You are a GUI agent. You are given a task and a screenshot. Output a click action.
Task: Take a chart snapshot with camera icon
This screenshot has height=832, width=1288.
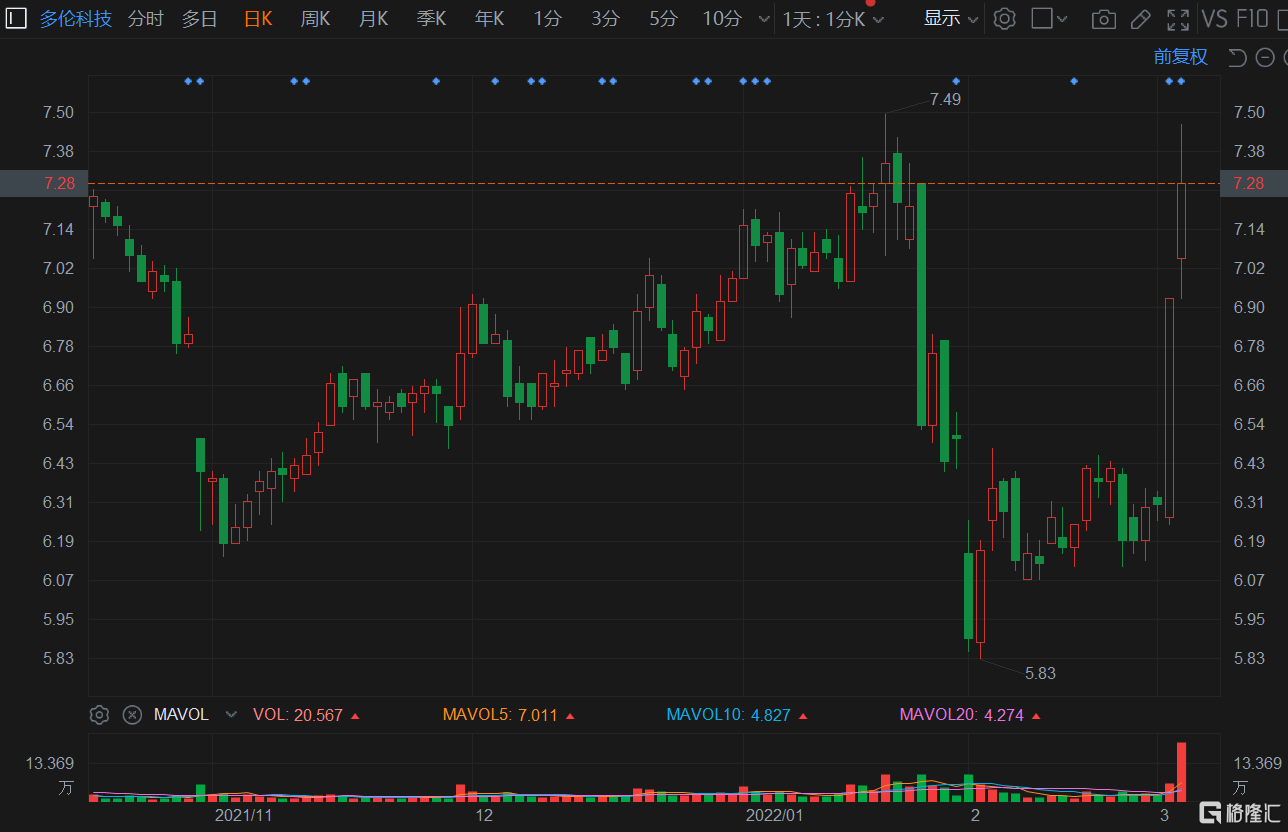coord(1103,19)
